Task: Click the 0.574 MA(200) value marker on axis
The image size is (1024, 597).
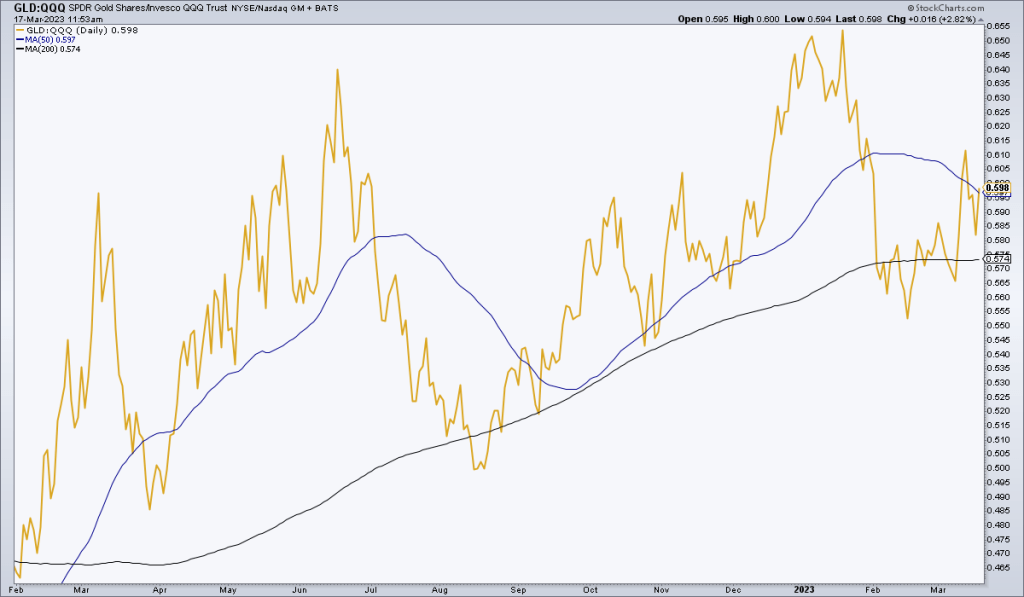Action: point(997,259)
